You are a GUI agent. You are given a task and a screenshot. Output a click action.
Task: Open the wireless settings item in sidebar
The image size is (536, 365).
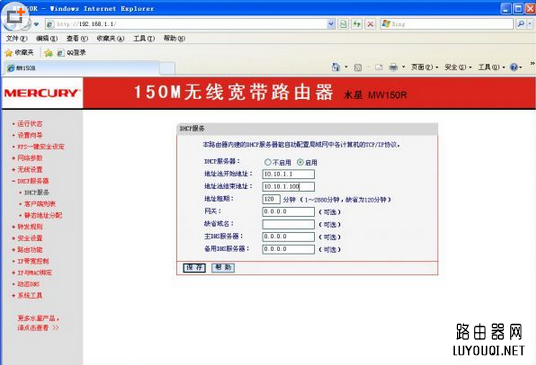point(30,170)
